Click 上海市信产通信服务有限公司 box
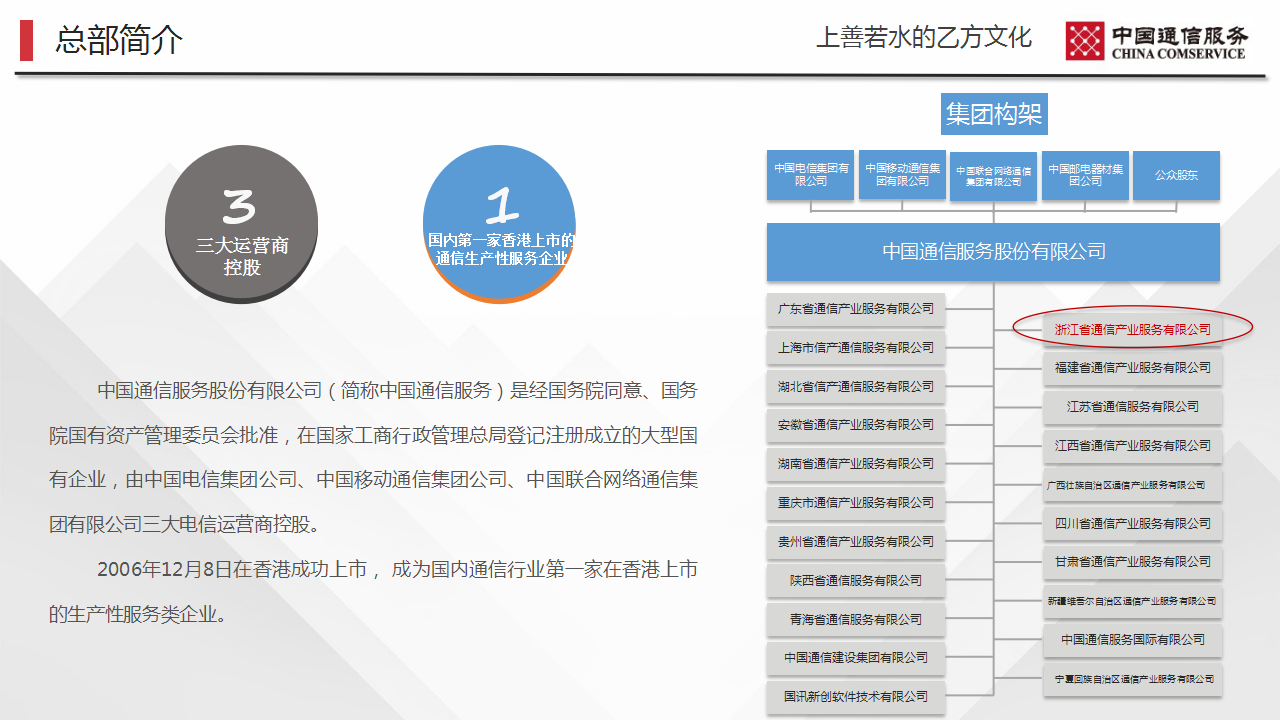Viewport: 1280px width, 720px height. tap(856, 348)
